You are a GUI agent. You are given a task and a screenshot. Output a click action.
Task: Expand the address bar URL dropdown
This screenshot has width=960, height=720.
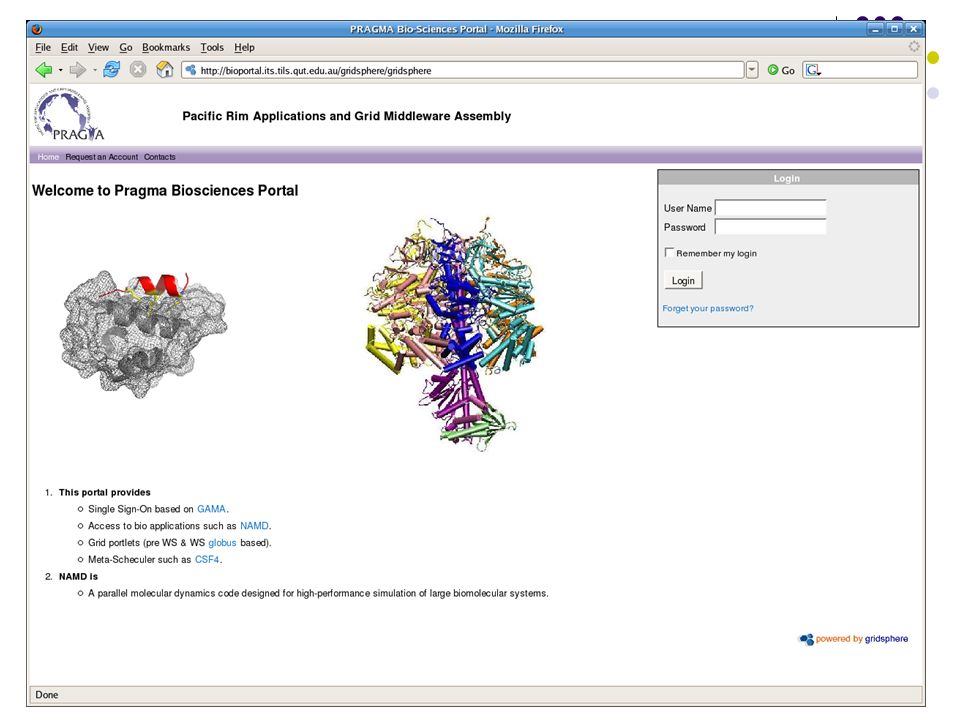pos(752,70)
